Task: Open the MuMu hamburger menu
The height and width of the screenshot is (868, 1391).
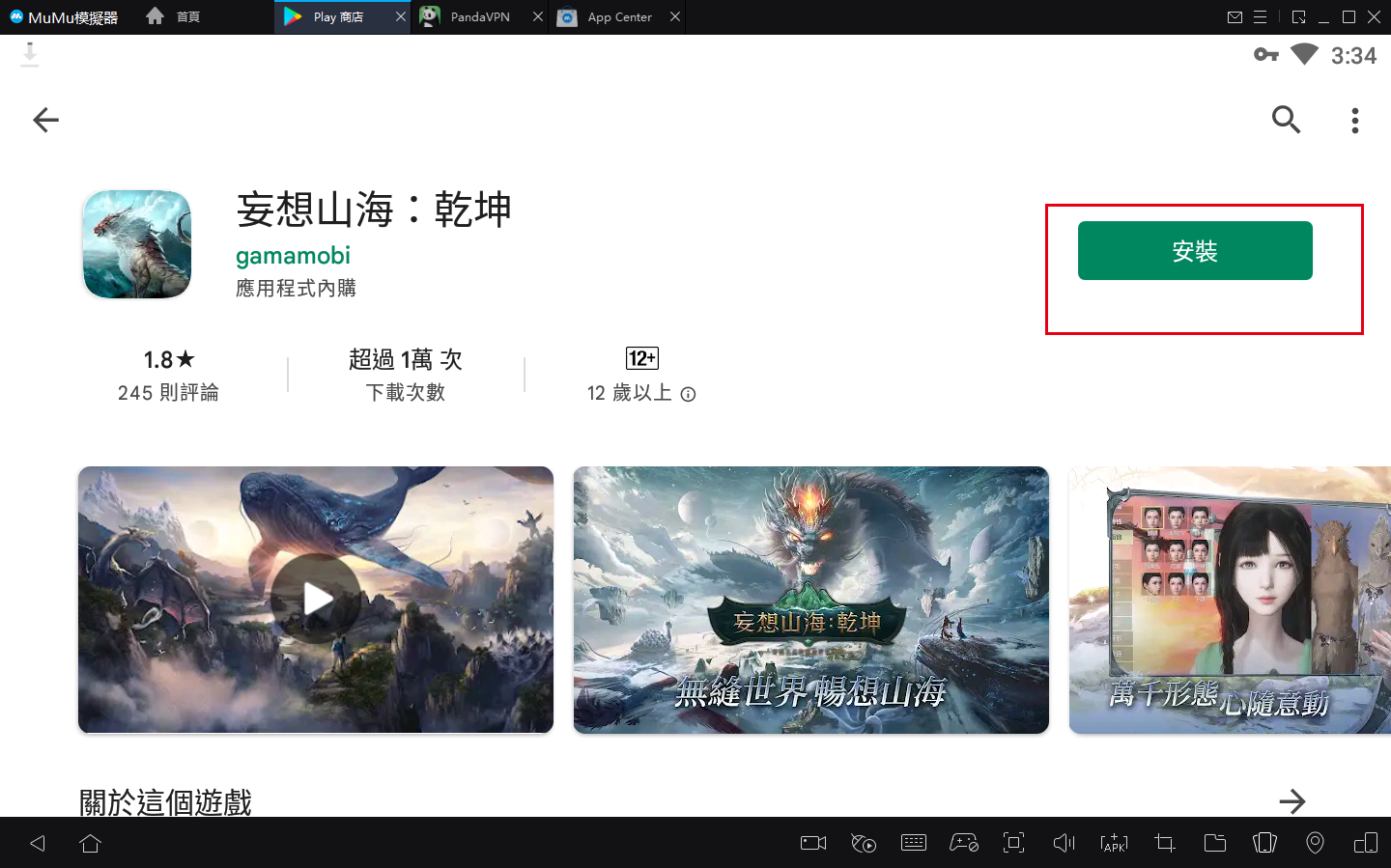Action: coord(1260,17)
